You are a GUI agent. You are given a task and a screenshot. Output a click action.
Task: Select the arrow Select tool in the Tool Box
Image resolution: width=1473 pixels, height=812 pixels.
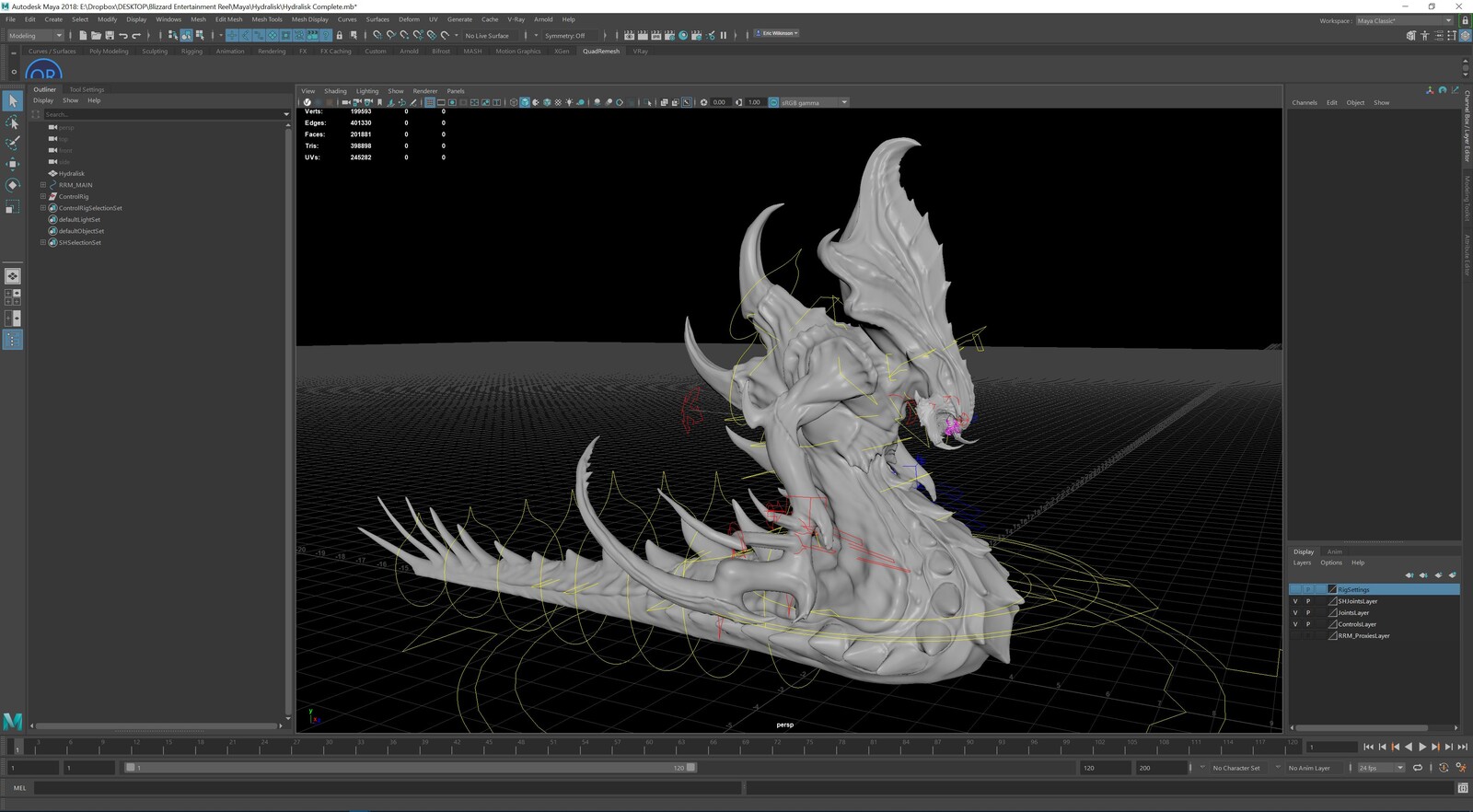click(x=12, y=100)
